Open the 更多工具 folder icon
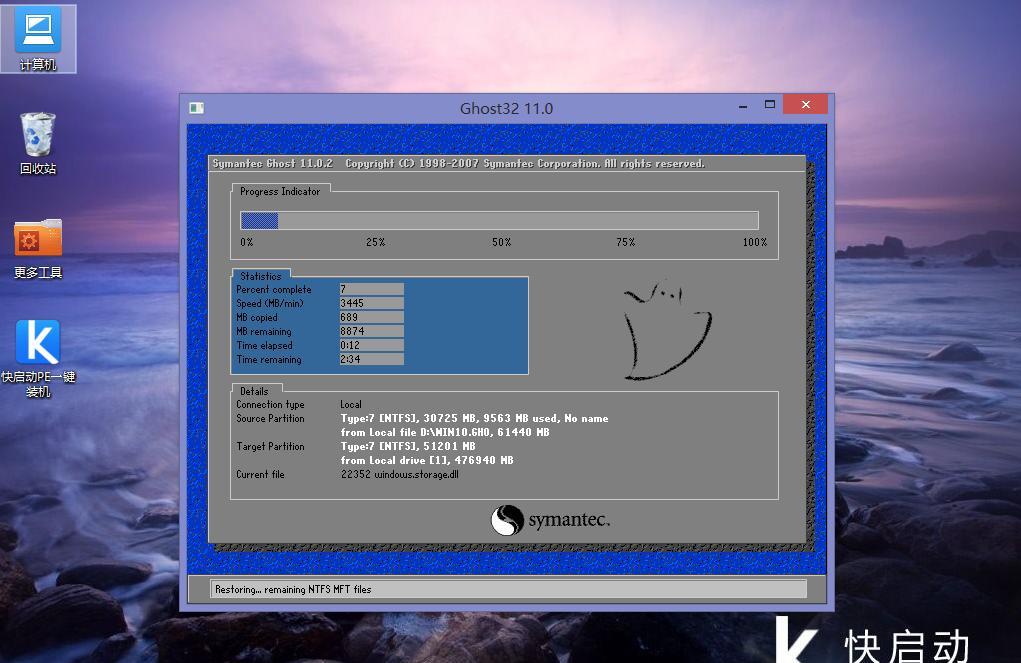Screen dimensions: 1021x663 (38, 249)
